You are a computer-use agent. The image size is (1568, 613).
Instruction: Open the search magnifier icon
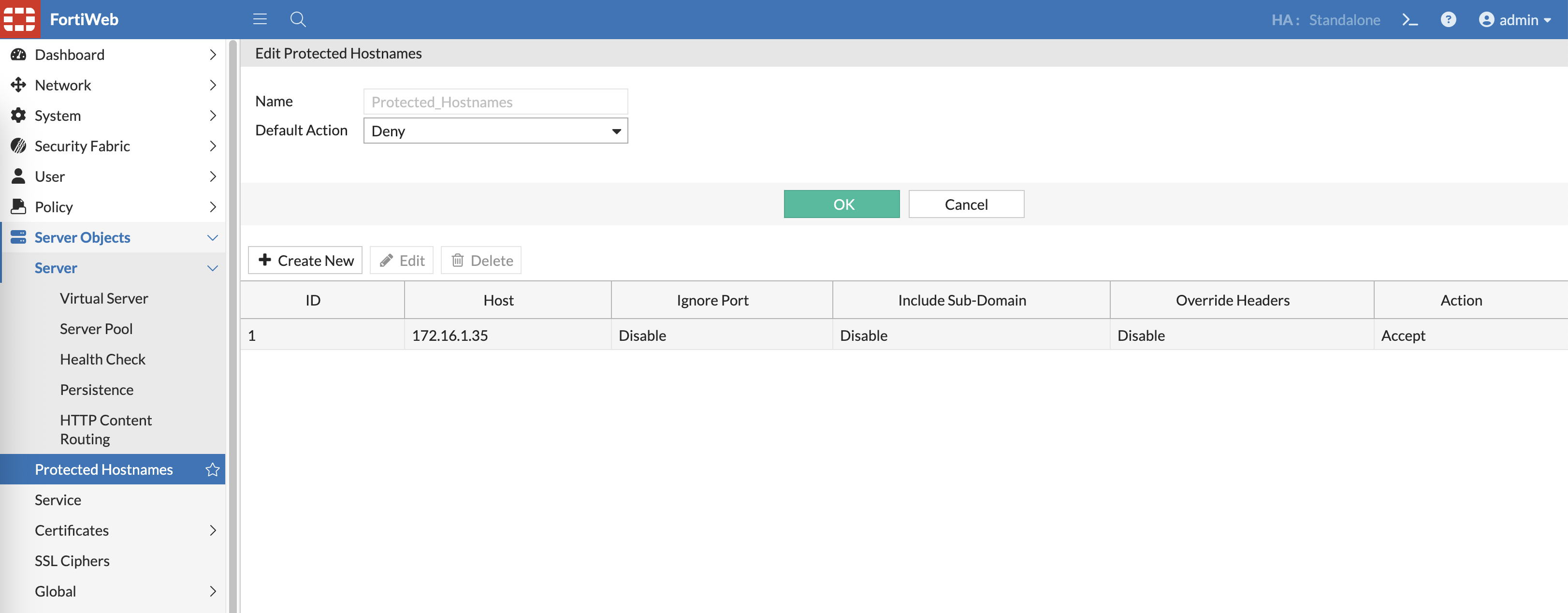(298, 19)
